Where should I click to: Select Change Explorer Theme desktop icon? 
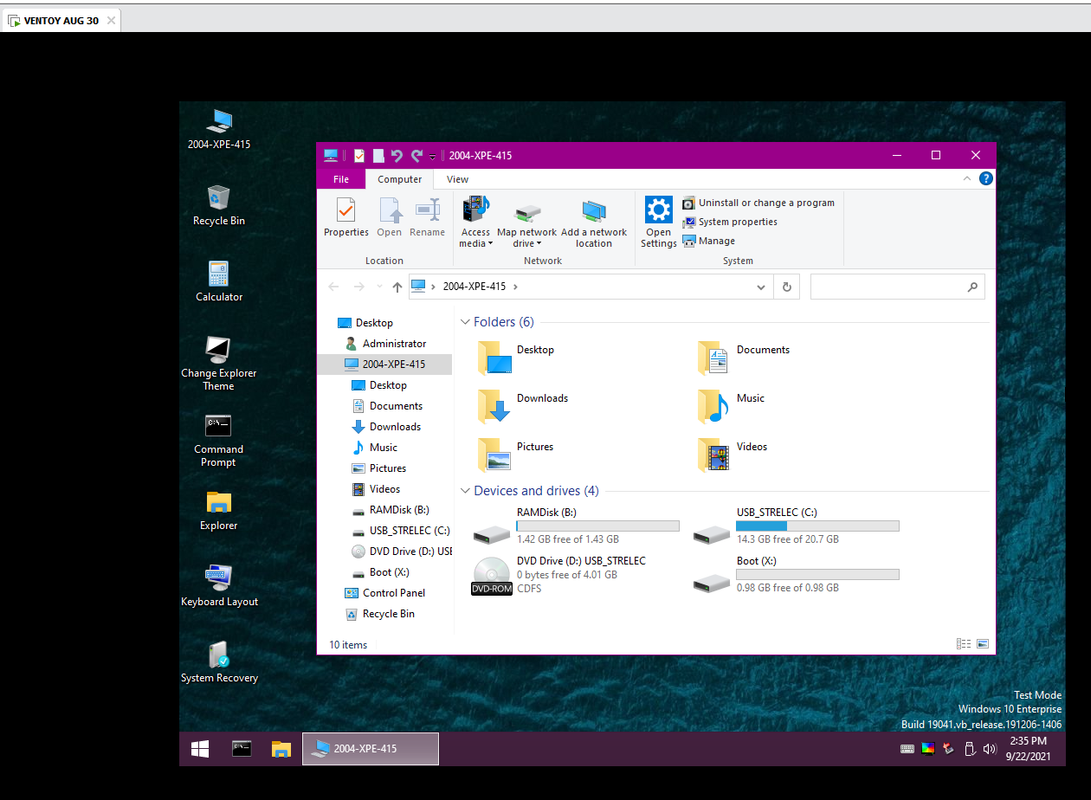pos(218,364)
